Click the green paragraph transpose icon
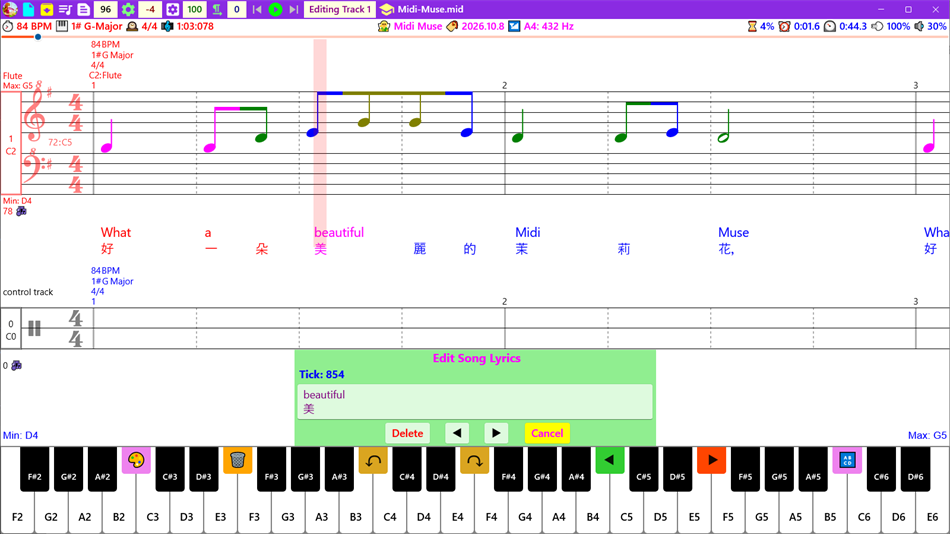The width and height of the screenshot is (950, 534). tap(217, 9)
